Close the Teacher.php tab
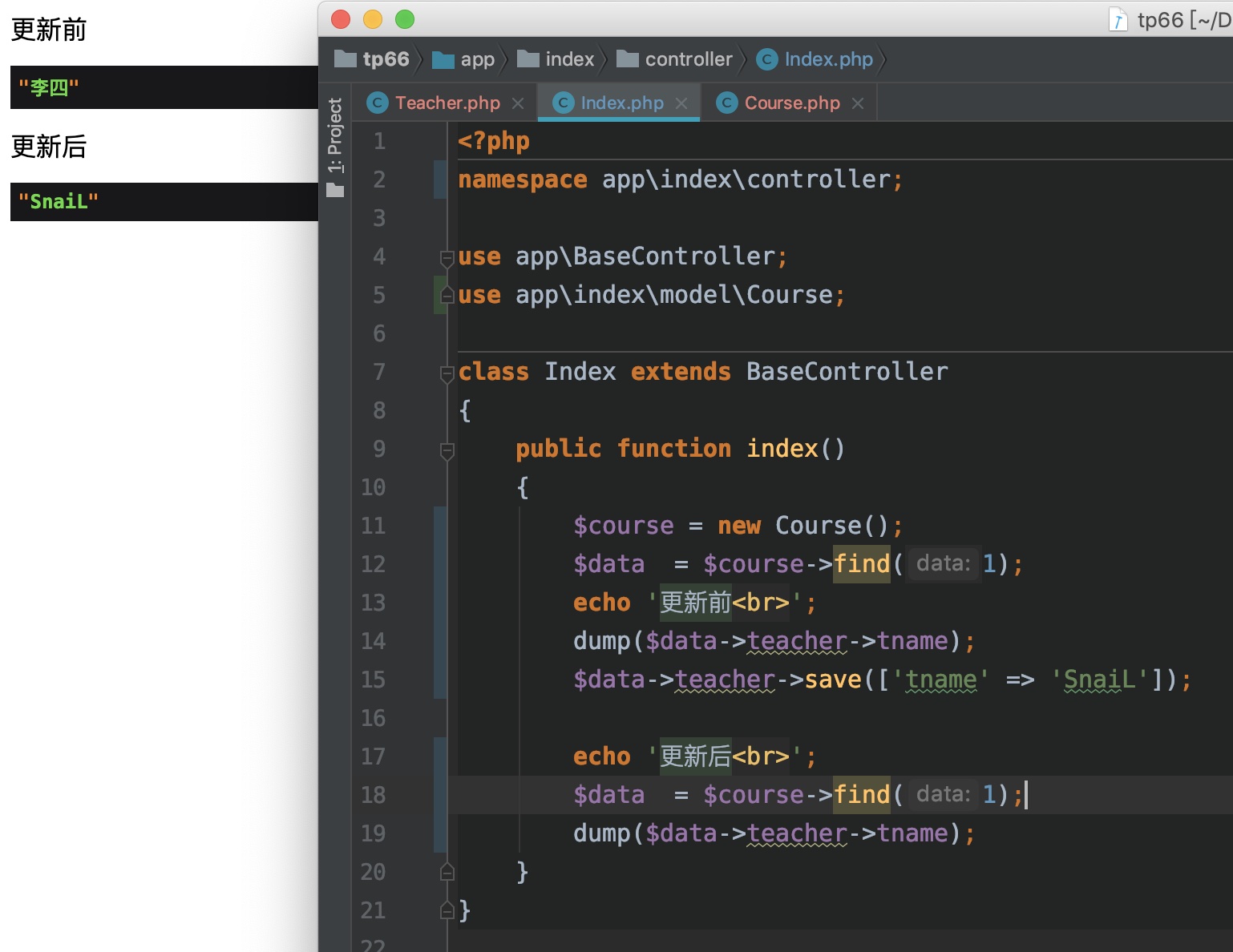 click(518, 103)
